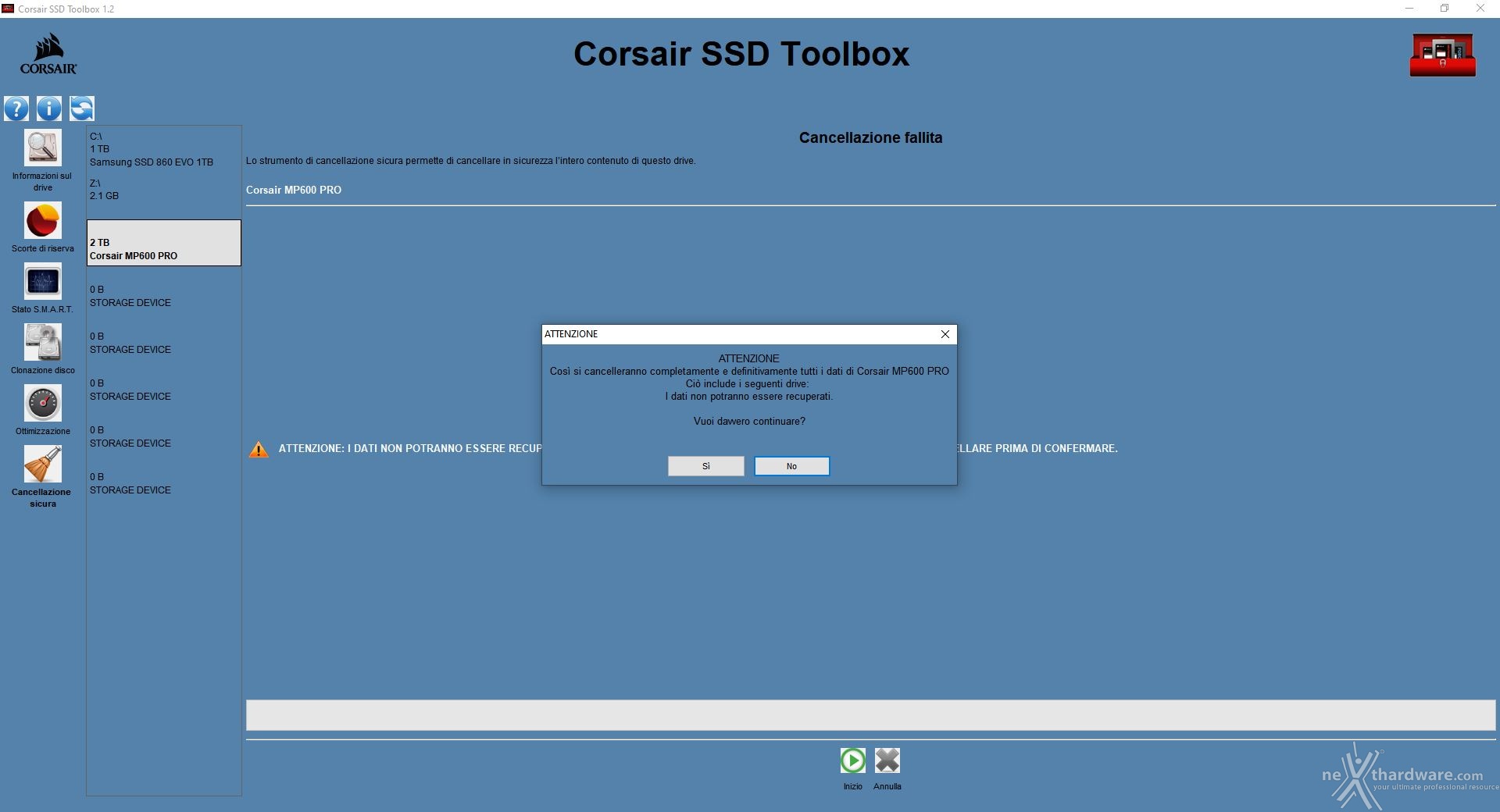Click the red toolbox icon
Image resolution: width=1500 pixels, height=812 pixels.
point(1443,55)
